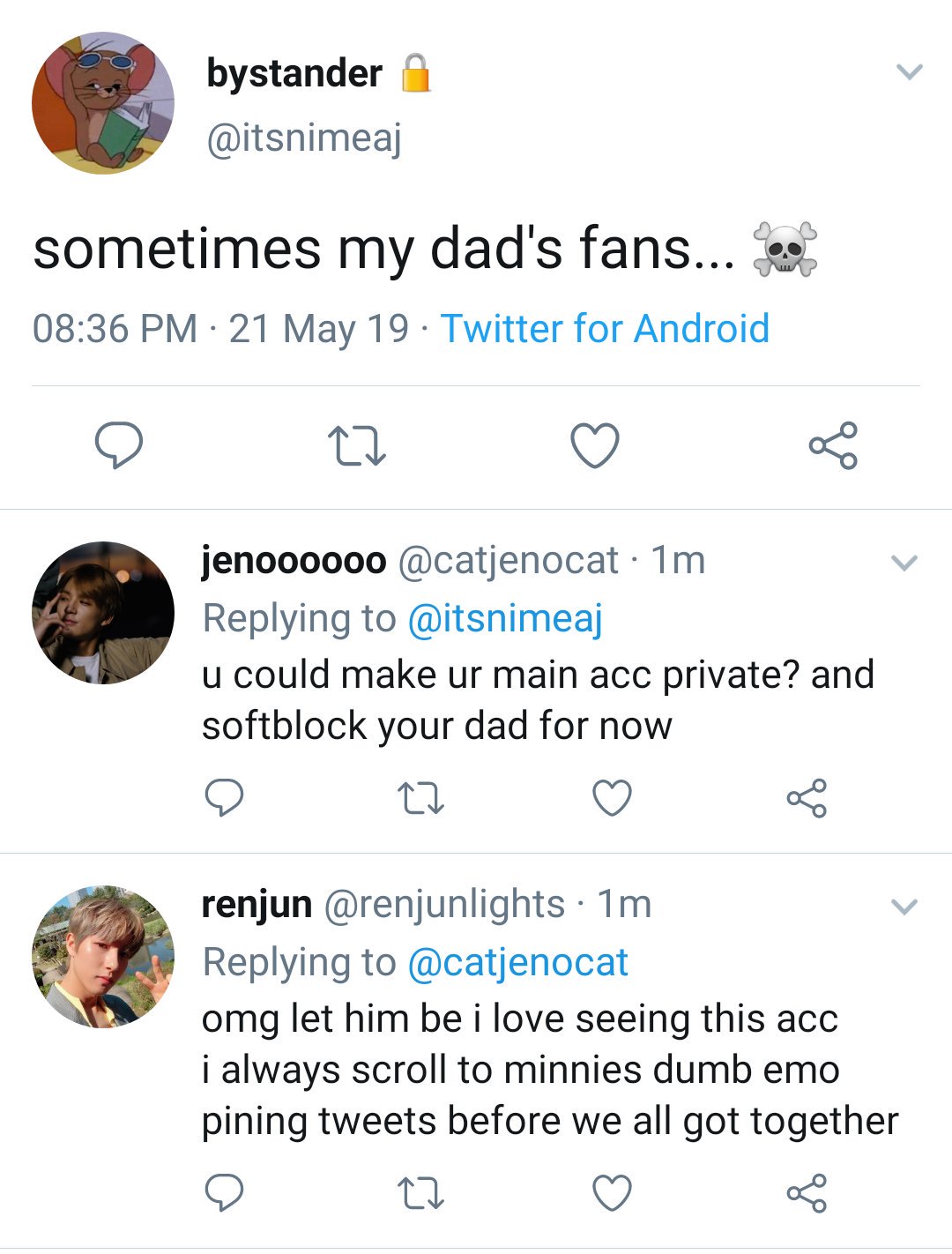
Task: Reply to jenoooooo's comment
Action: pyautogui.click(x=224, y=797)
